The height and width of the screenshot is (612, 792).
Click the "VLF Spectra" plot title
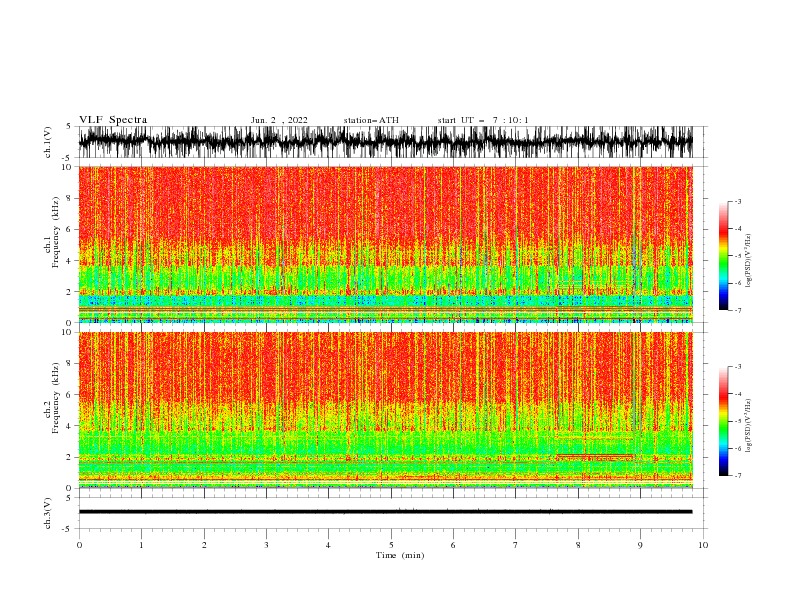coord(113,120)
